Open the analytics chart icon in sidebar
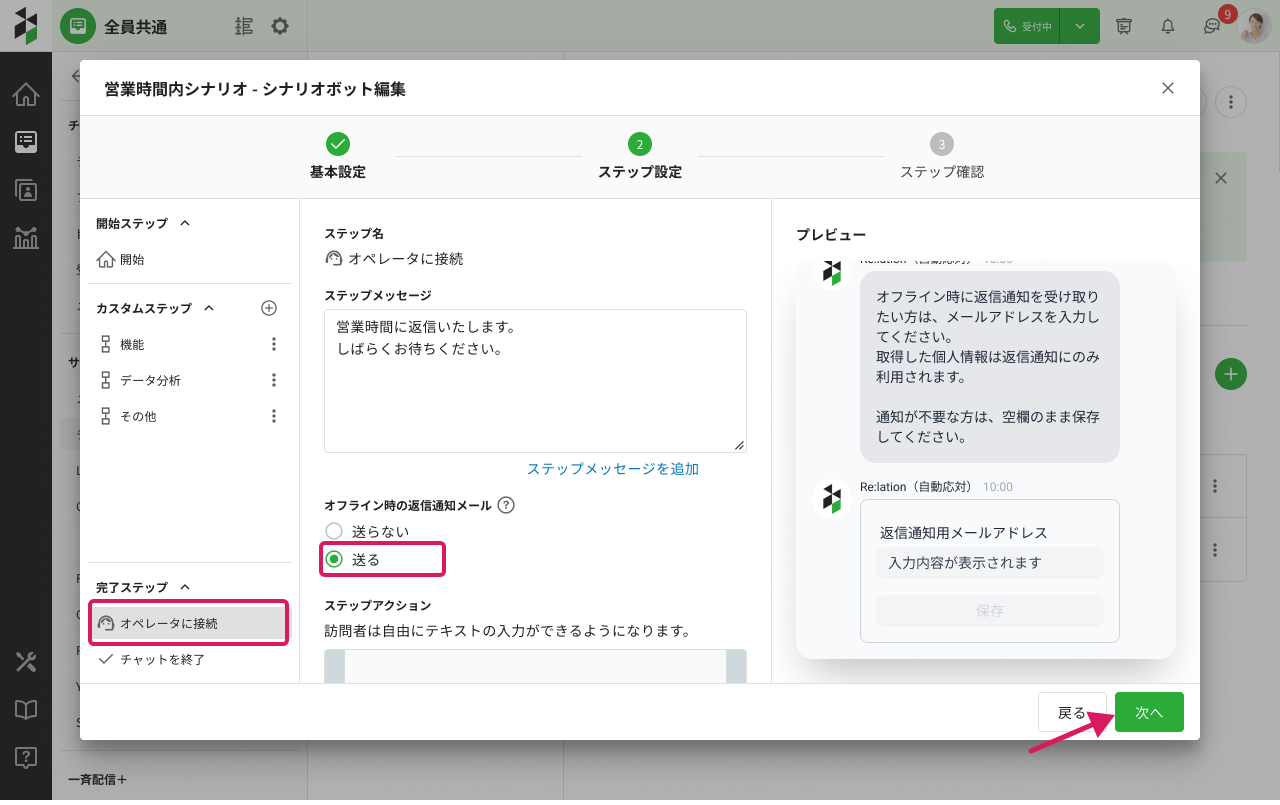The image size is (1280, 805). coord(26,237)
